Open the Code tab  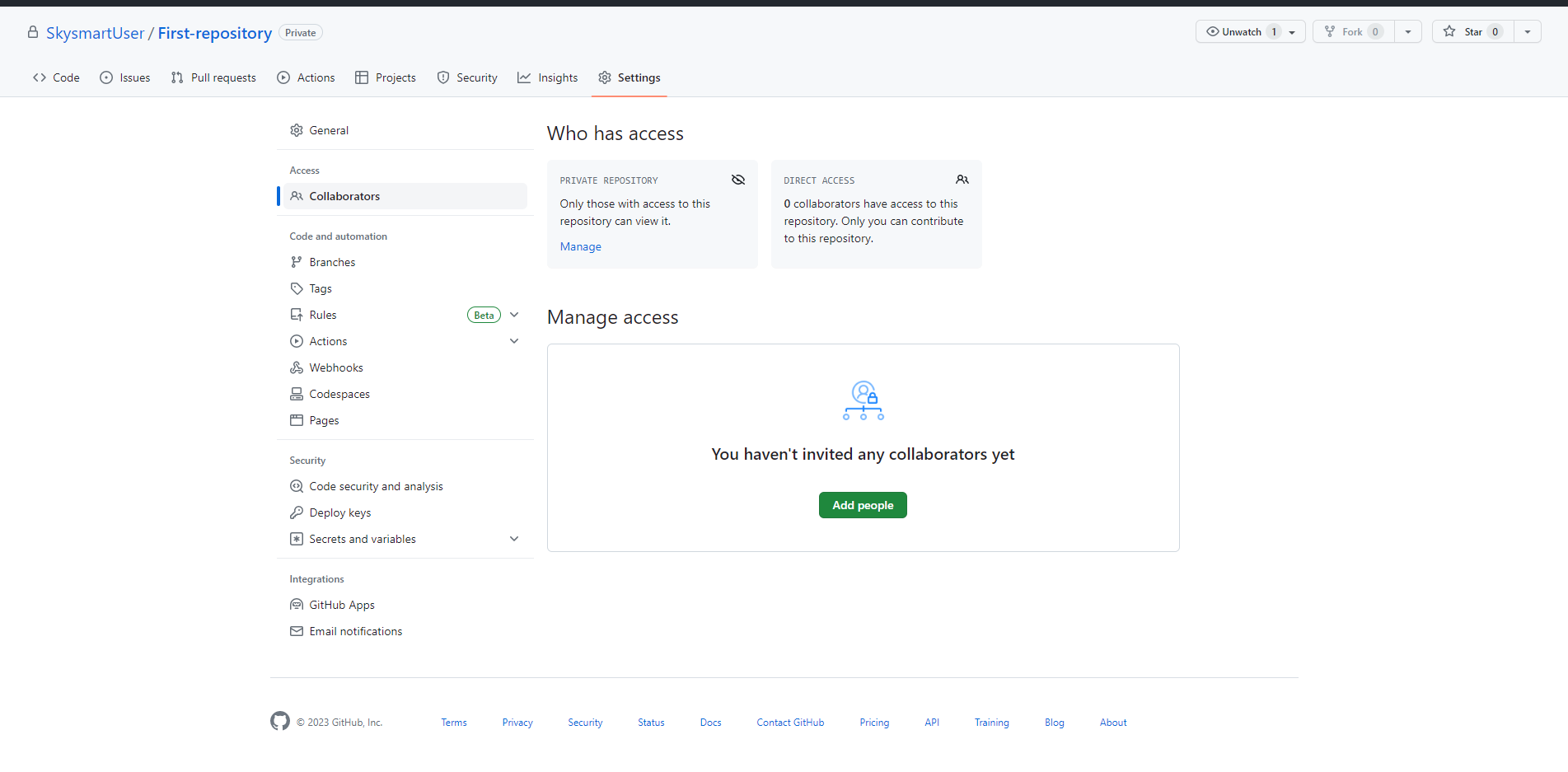[56, 77]
